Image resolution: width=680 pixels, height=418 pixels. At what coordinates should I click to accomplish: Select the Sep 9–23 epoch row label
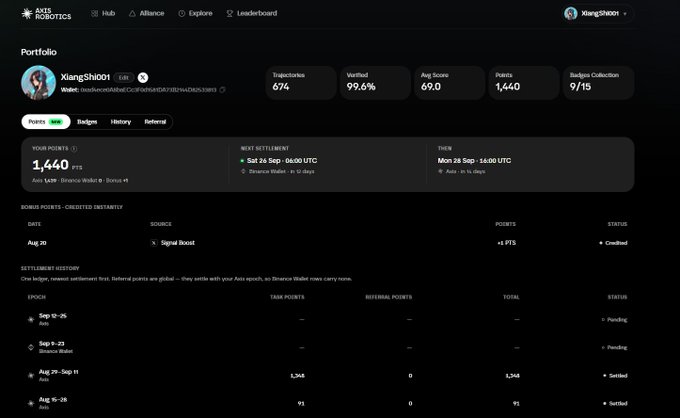pos(52,343)
